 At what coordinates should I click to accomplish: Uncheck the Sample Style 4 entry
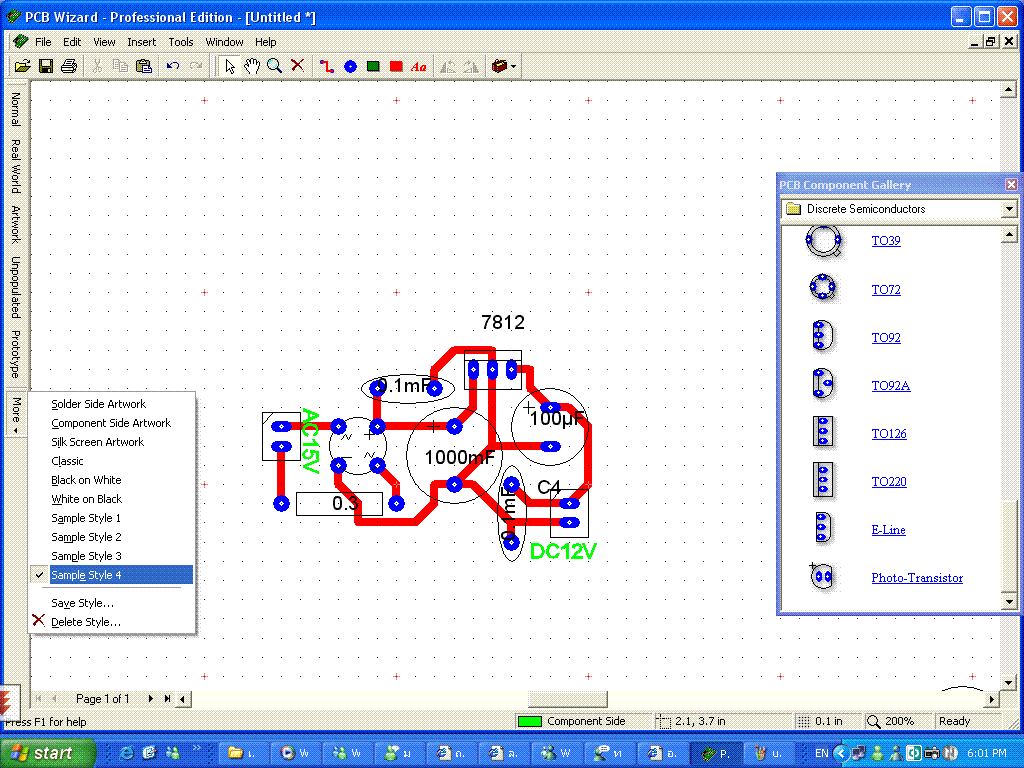(x=111, y=575)
